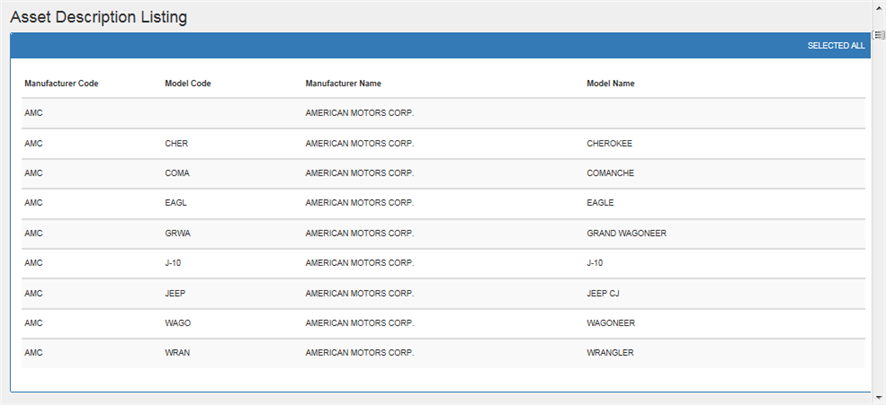Sort by Manufacturer Code column header
The image size is (886, 405).
[62, 84]
